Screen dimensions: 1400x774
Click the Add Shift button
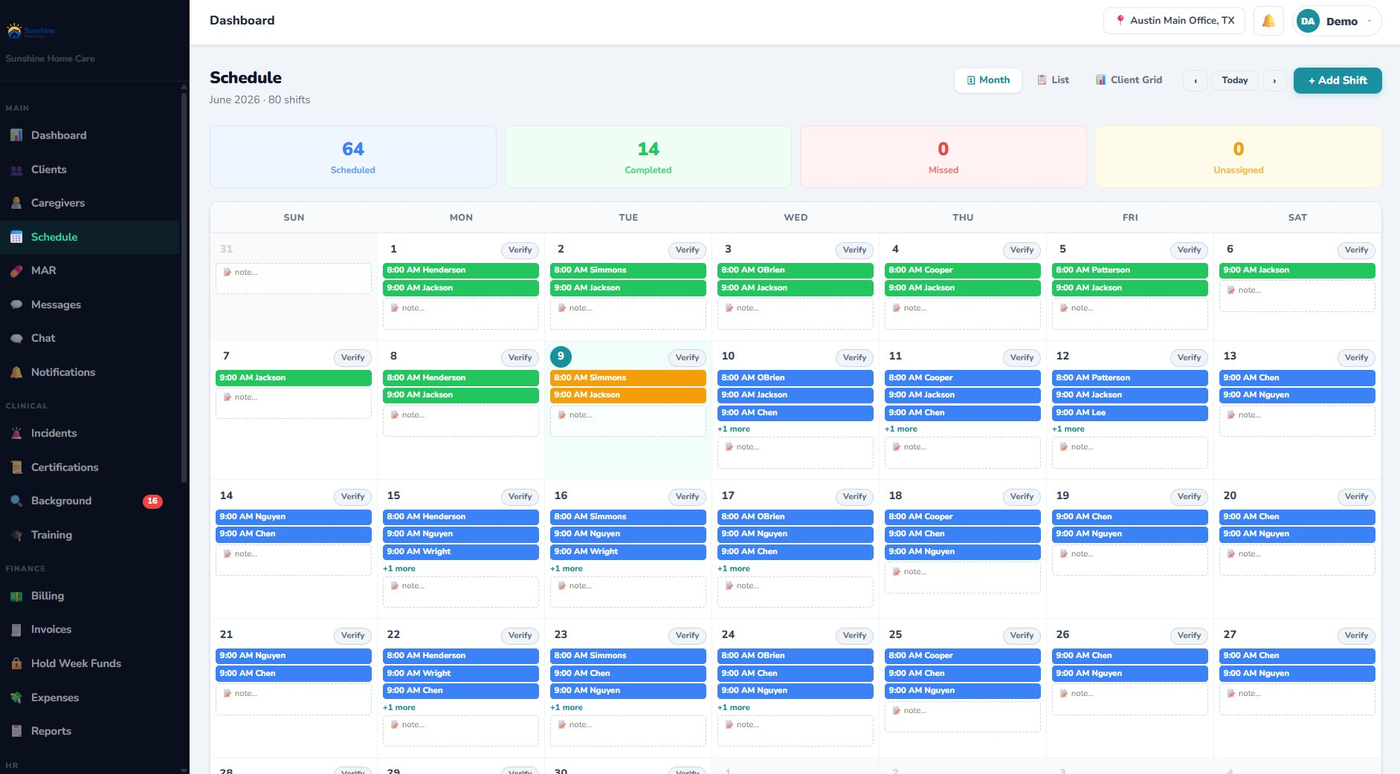click(x=1337, y=80)
